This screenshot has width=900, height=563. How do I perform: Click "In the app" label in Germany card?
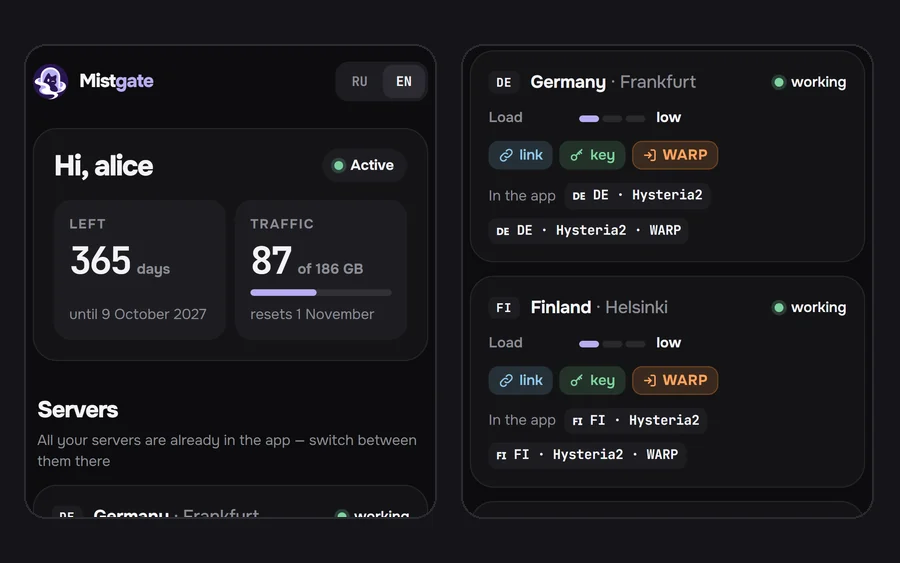(x=522, y=196)
